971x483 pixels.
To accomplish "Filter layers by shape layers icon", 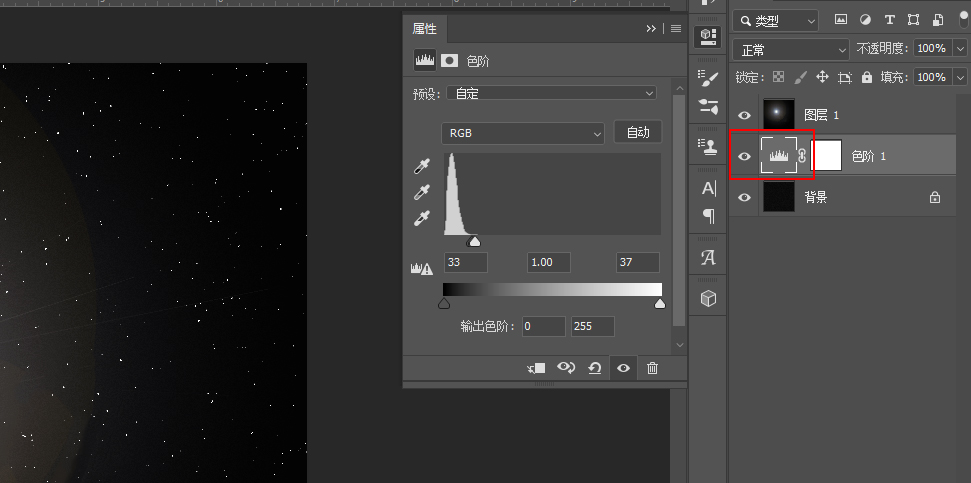I will tap(913, 20).
